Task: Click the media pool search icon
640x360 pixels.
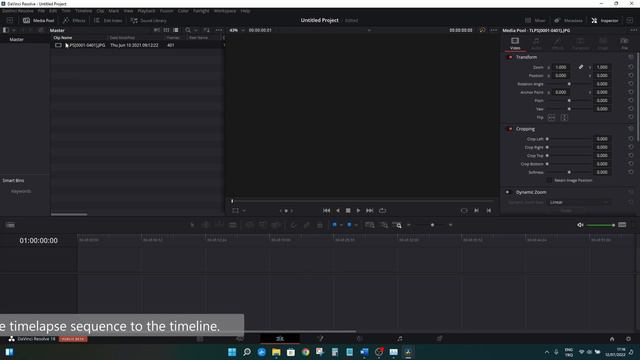Action: pos(188,30)
